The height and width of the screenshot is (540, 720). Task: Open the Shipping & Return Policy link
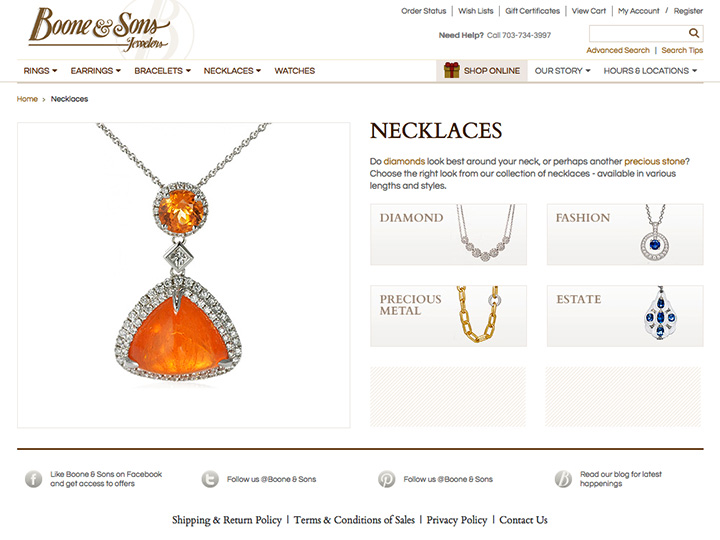point(227,520)
